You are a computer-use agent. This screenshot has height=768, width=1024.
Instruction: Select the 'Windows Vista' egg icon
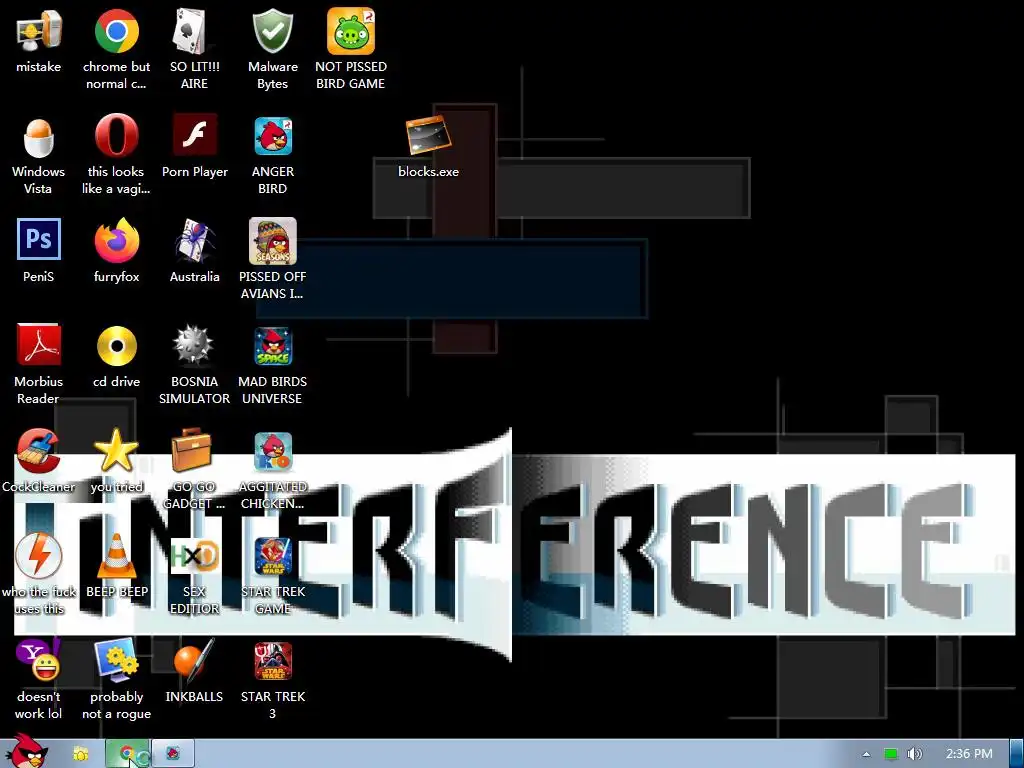click(x=39, y=136)
